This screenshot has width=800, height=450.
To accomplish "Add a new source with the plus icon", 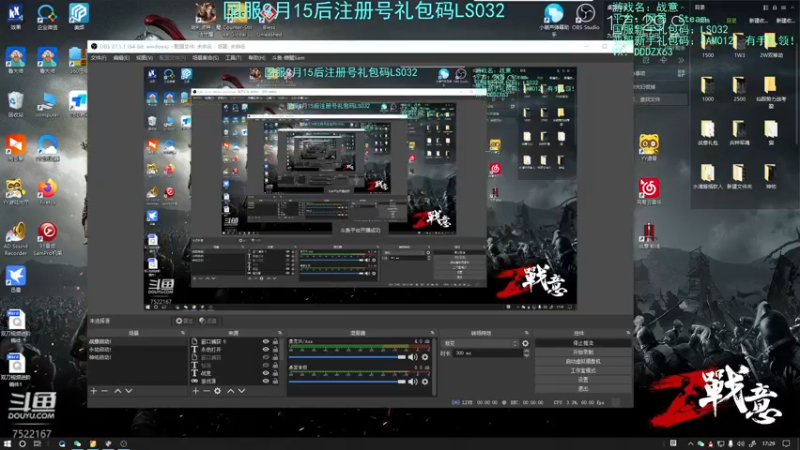I will (x=195, y=391).
